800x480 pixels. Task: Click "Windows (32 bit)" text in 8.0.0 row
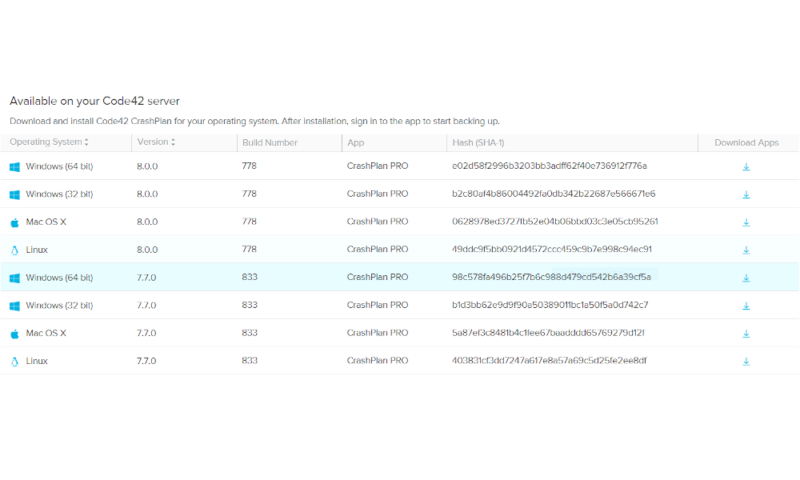click(59, 194)
